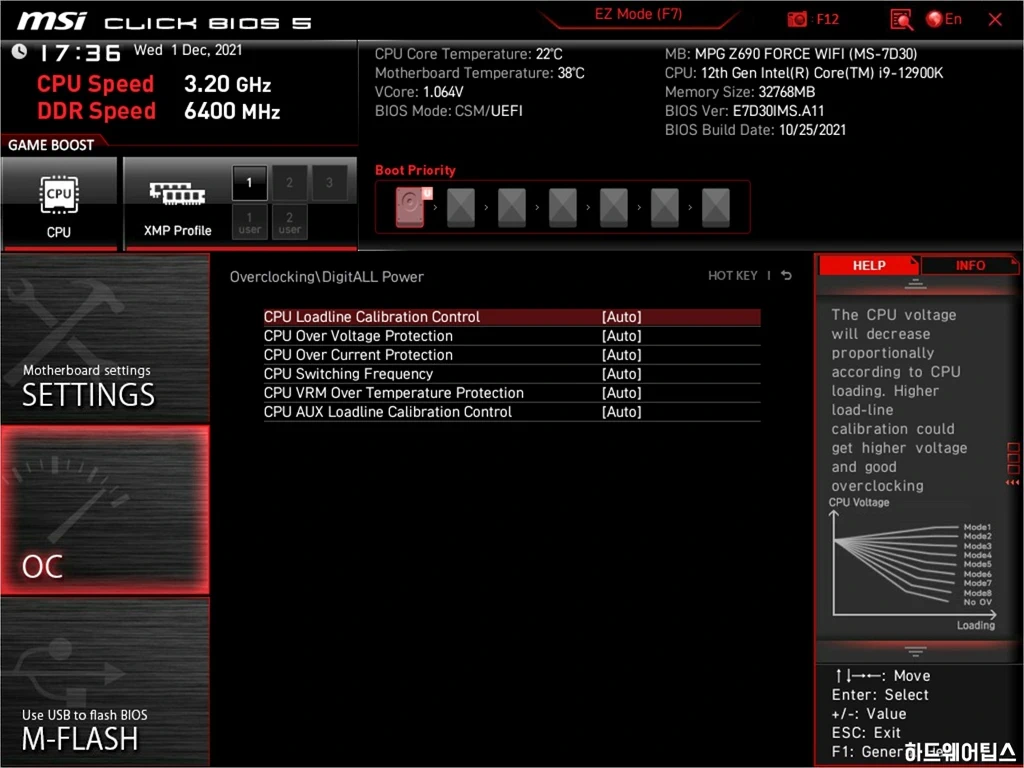
Task: Collapse the help panel bottom grip handle
Action: (x=915, y=651)
